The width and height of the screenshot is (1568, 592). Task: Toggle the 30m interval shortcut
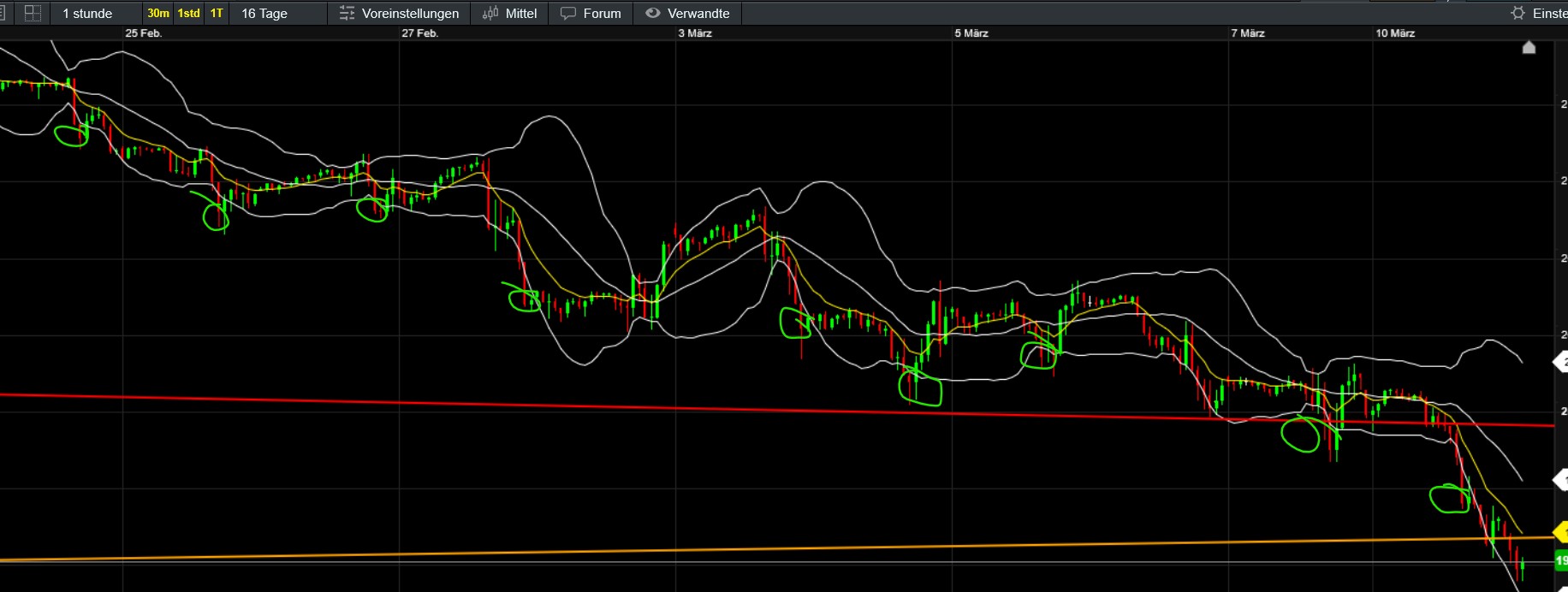pos(158,13)
